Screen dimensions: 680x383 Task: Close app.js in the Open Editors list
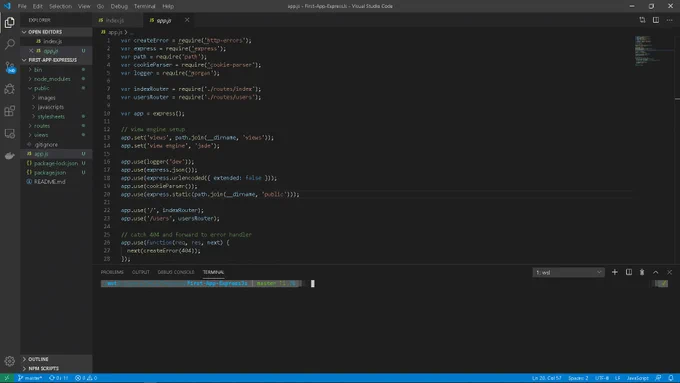click(x=31, y=51)
